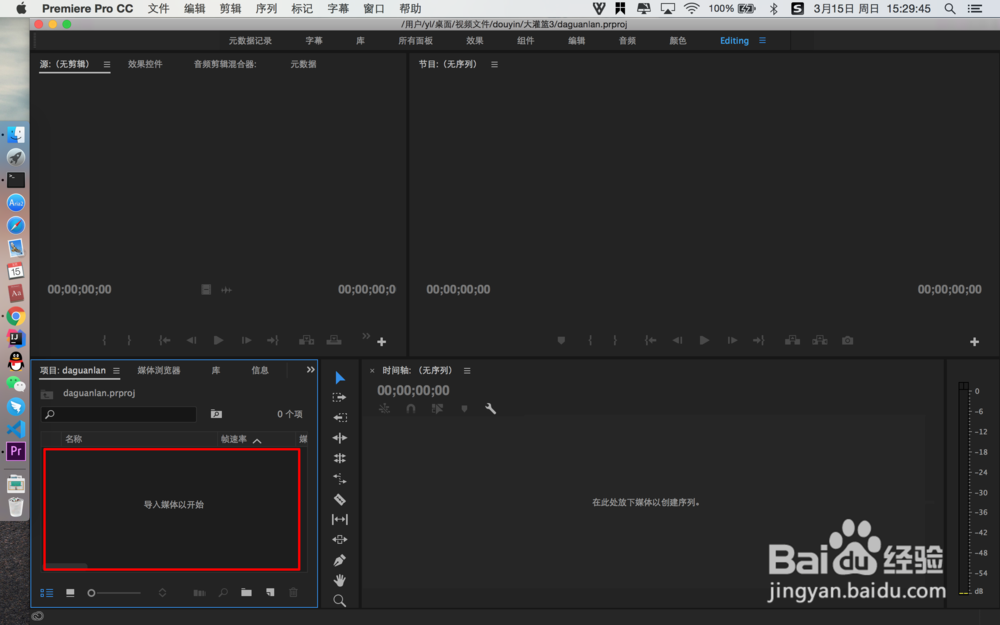Open the 序列 menu
This screenshot has width=1000, height=625.
point(266,8)
